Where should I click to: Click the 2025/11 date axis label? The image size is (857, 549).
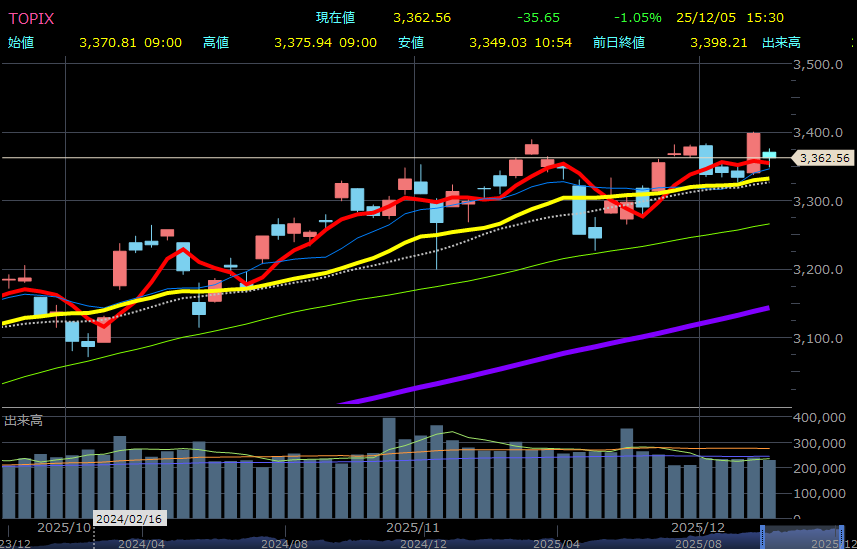pyautogui.click(x=413, y=527)
